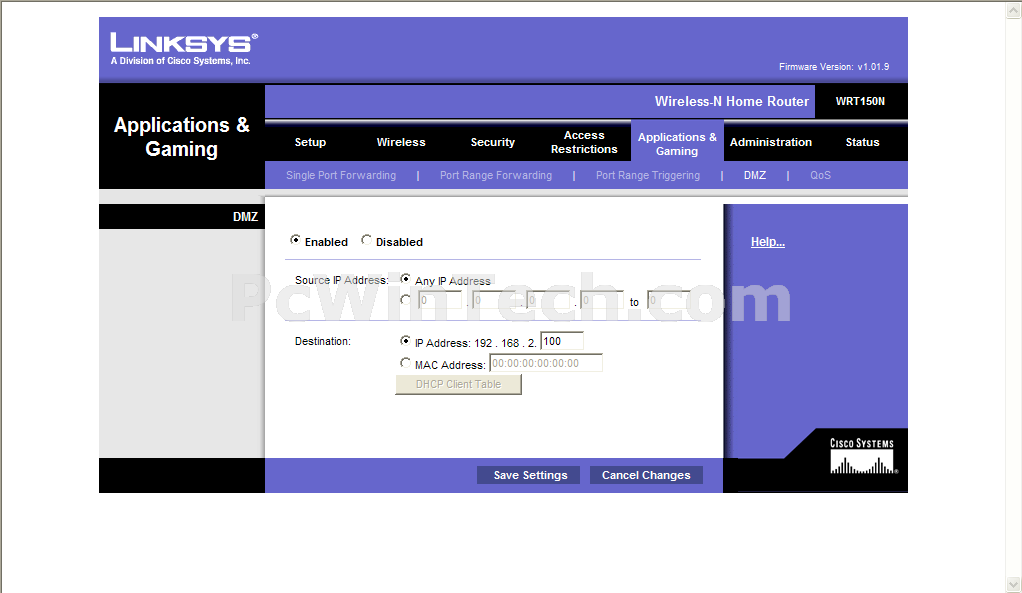Click the DMZ section label in sidebar
Viewport: 1022px width, 593px height.
pos(245,217)
